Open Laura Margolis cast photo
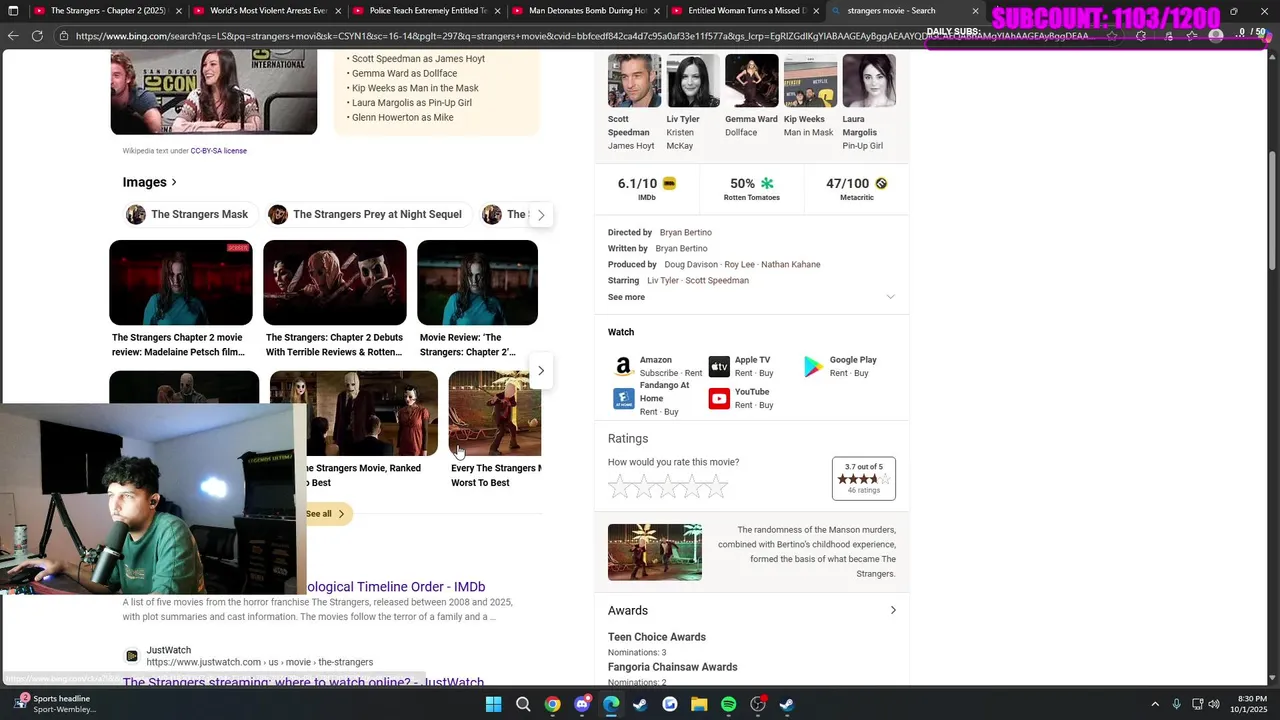The width and height of the screenshot is (1280, 720). coord(869,81)
